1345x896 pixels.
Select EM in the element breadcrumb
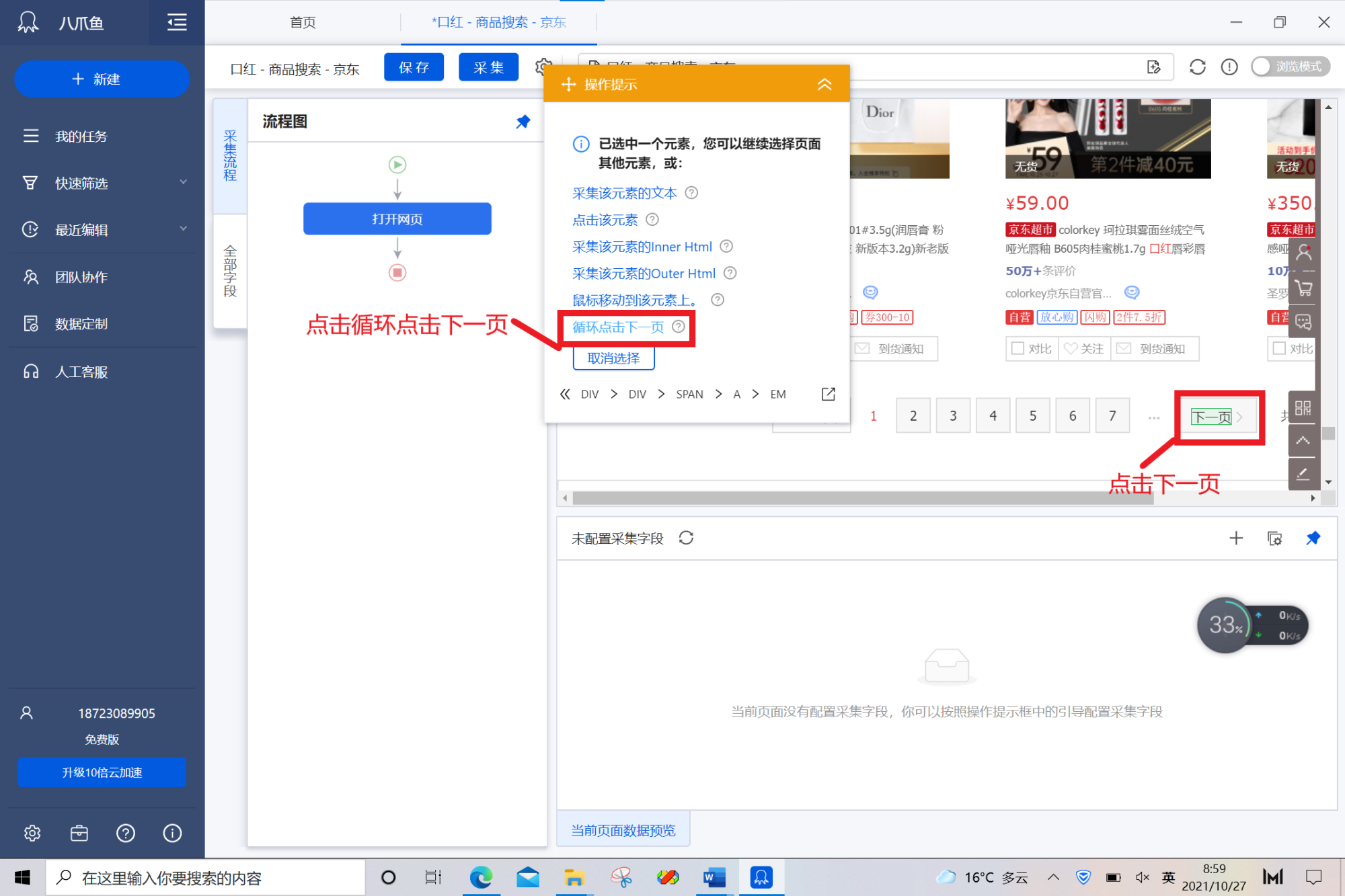coord(778,394)
